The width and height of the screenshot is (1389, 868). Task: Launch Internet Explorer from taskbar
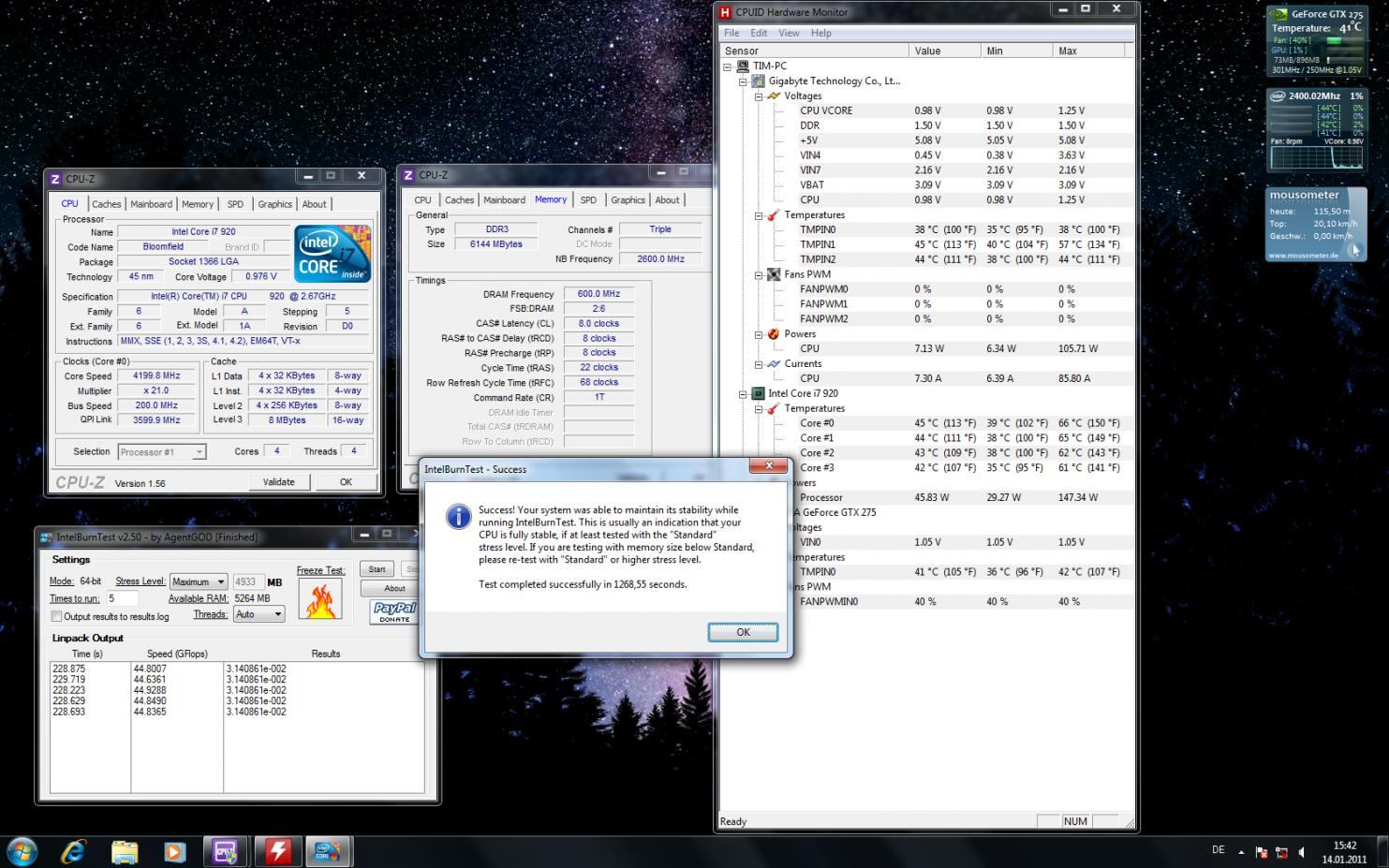[x=73, y=851]
